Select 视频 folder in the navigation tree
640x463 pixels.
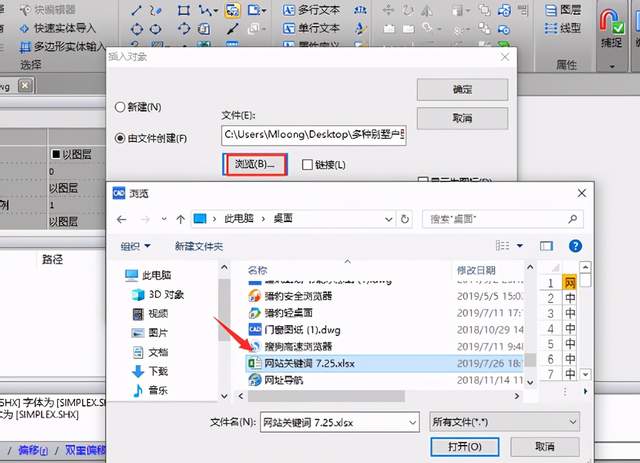(x=150, y=314)
